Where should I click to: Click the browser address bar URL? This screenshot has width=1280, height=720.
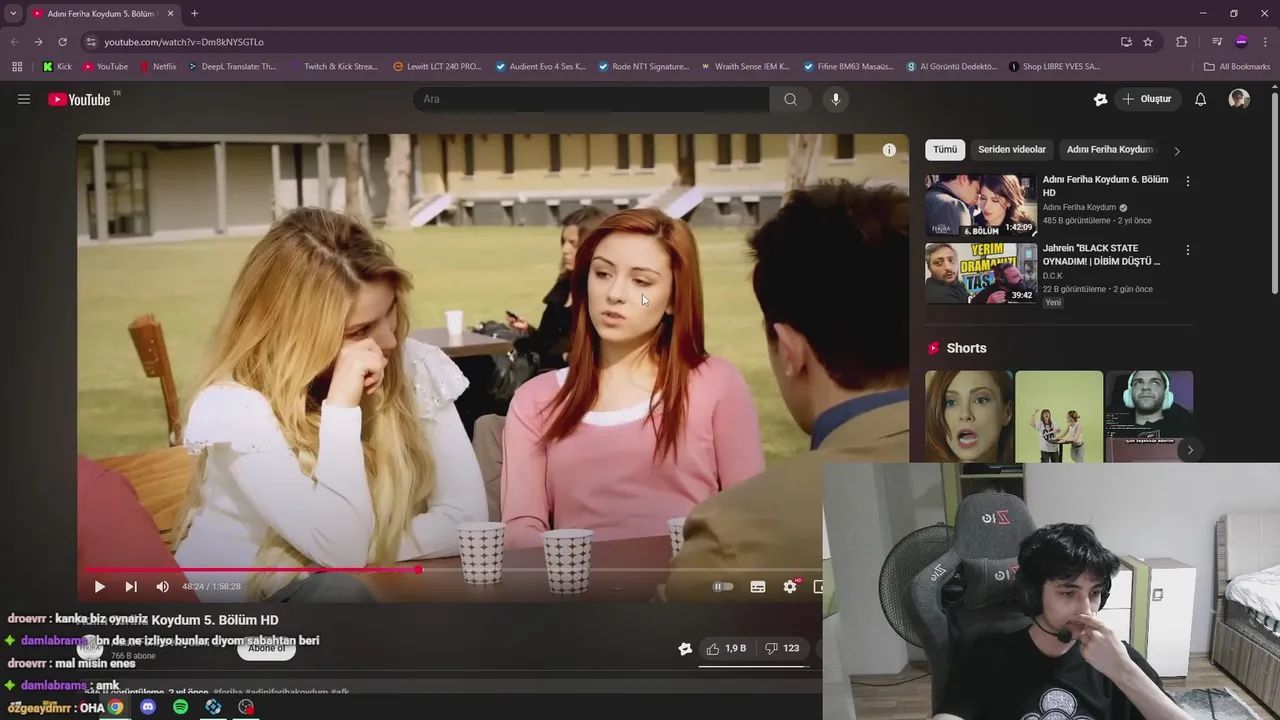[184, 42]
